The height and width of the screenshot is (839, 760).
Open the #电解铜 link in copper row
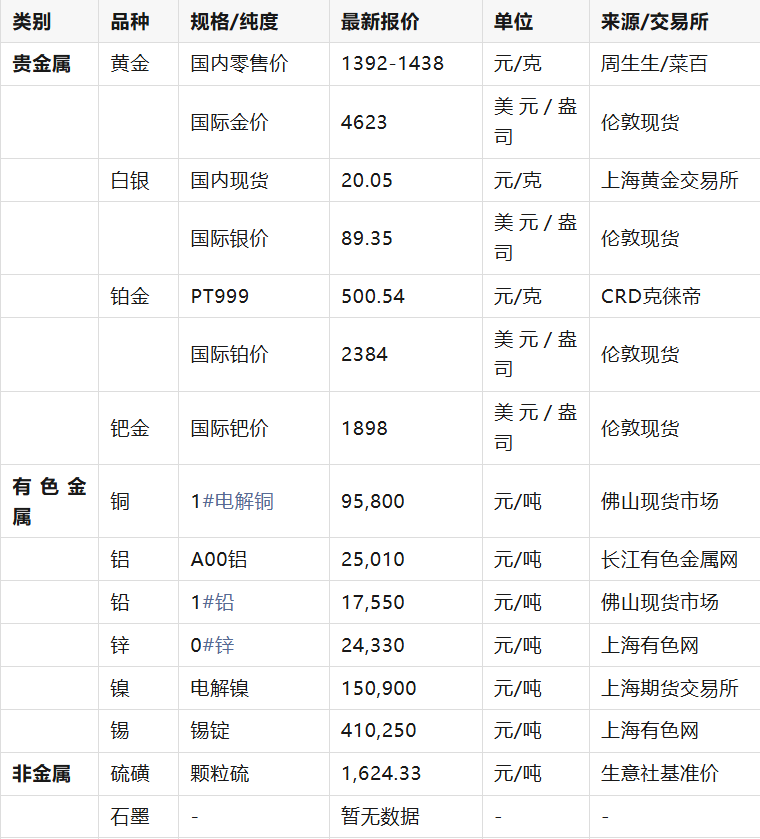(238, 501)
